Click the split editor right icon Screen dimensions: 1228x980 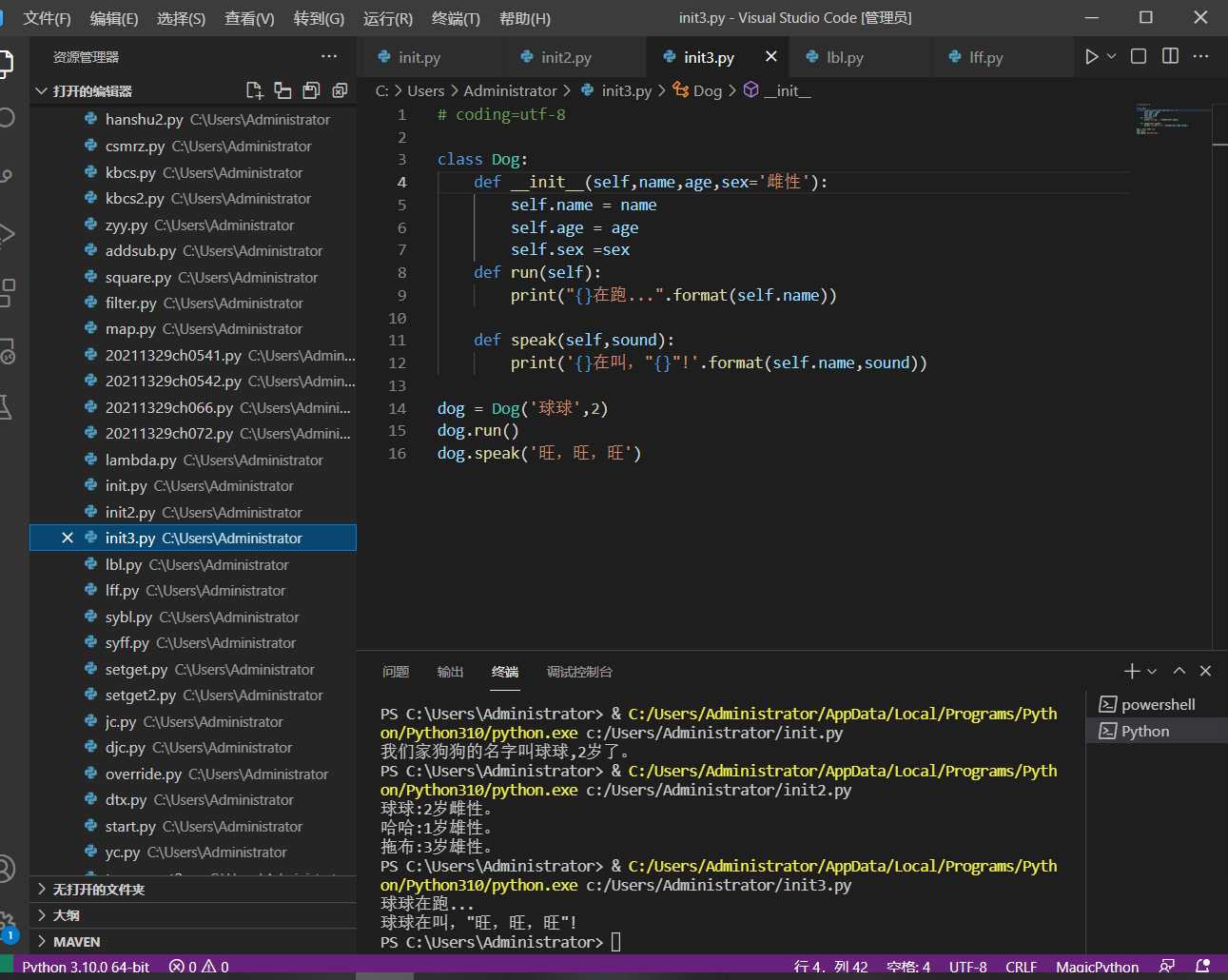tap(1170, 57)
